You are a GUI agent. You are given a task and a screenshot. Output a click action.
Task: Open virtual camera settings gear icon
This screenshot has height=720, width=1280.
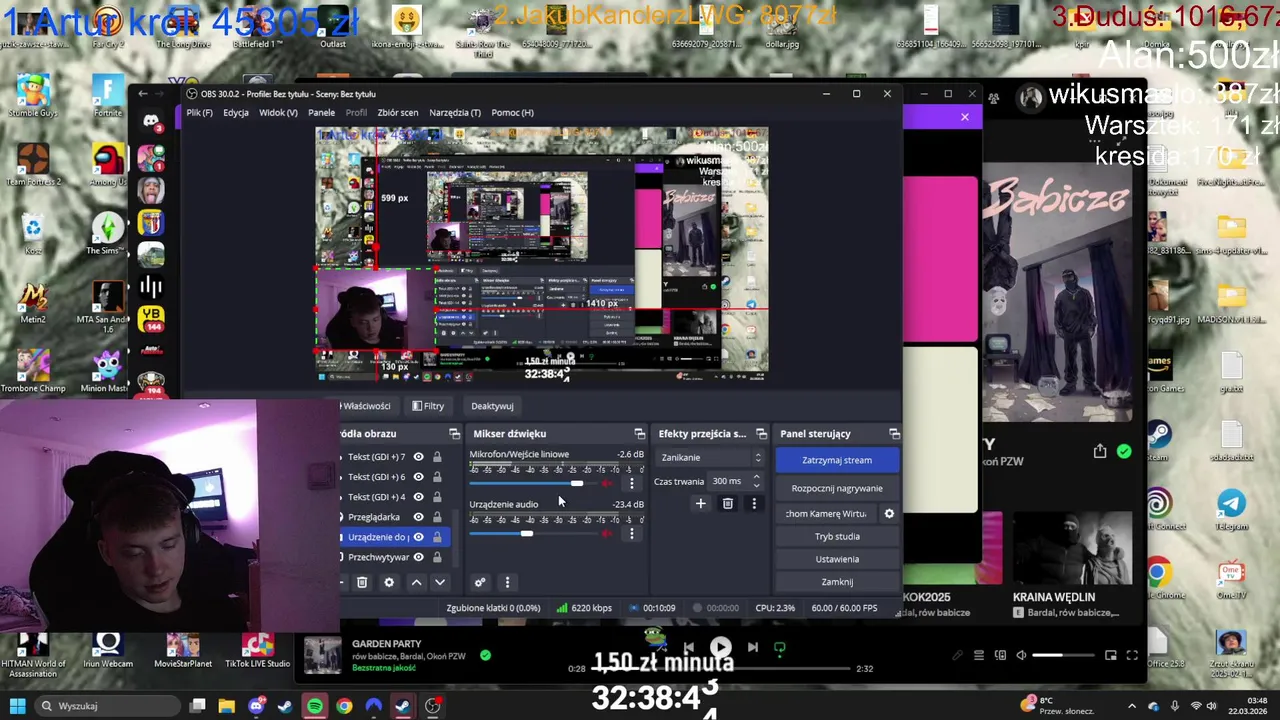point(889,513)
